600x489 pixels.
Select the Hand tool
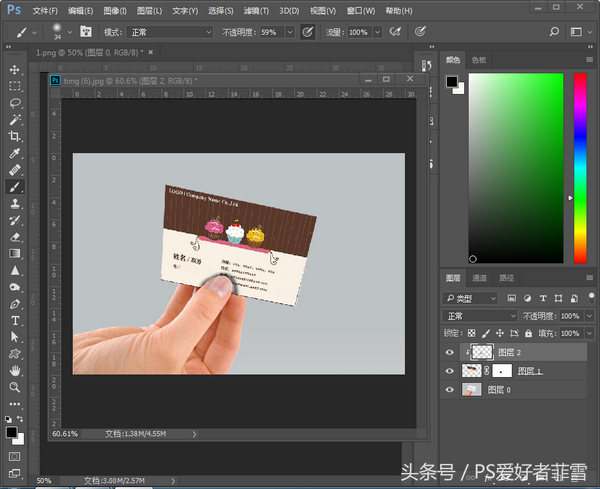click(15, 370)
